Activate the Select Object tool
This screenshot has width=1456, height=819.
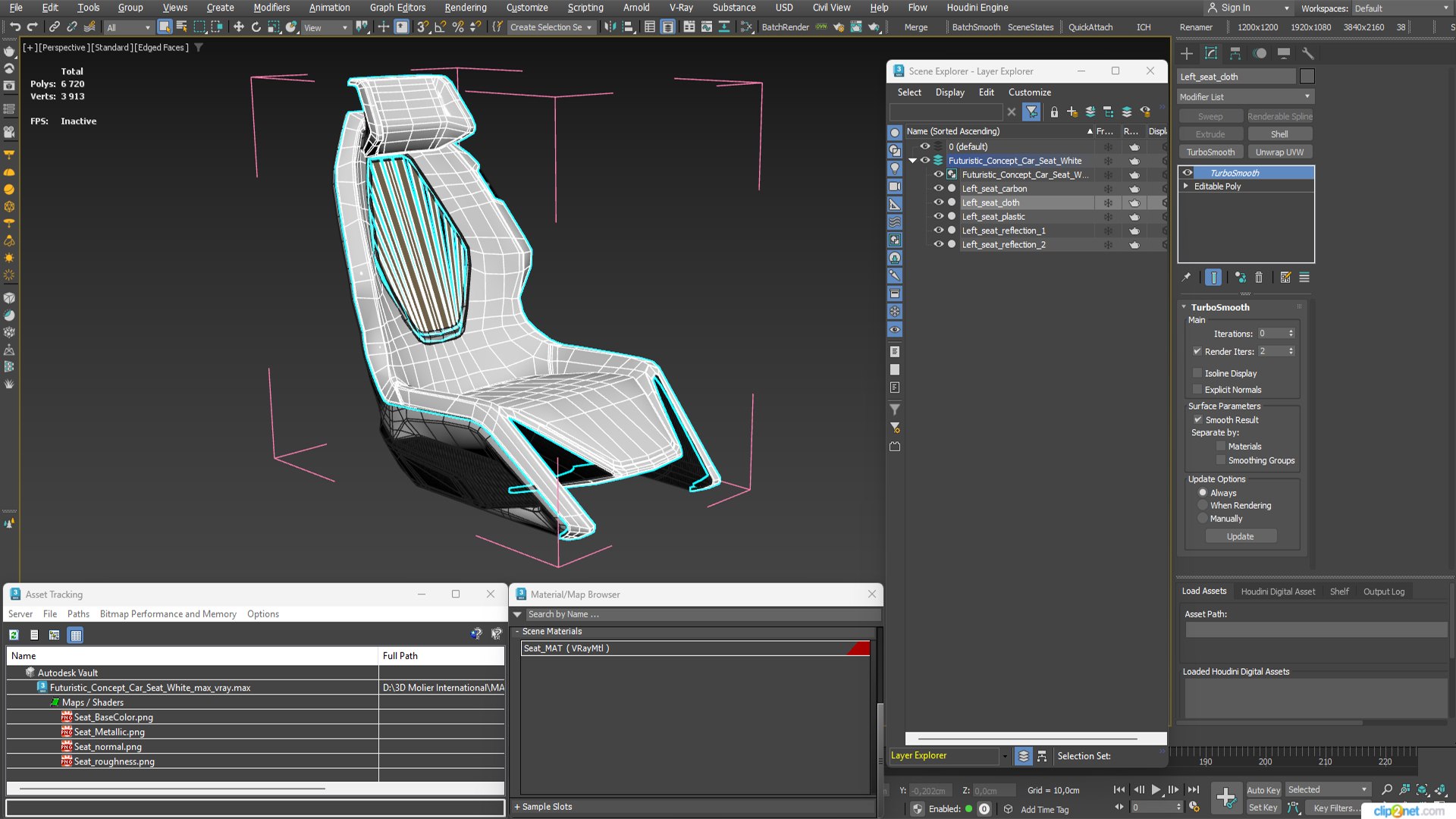(x=165, y=27)
